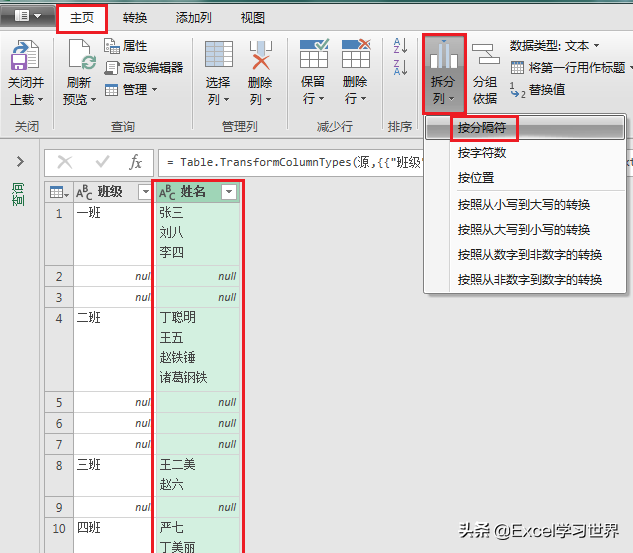Image resolution: width=633 pixels, height=553 pixels.
Task: Click the fx function icon
Action: point(136,162)
